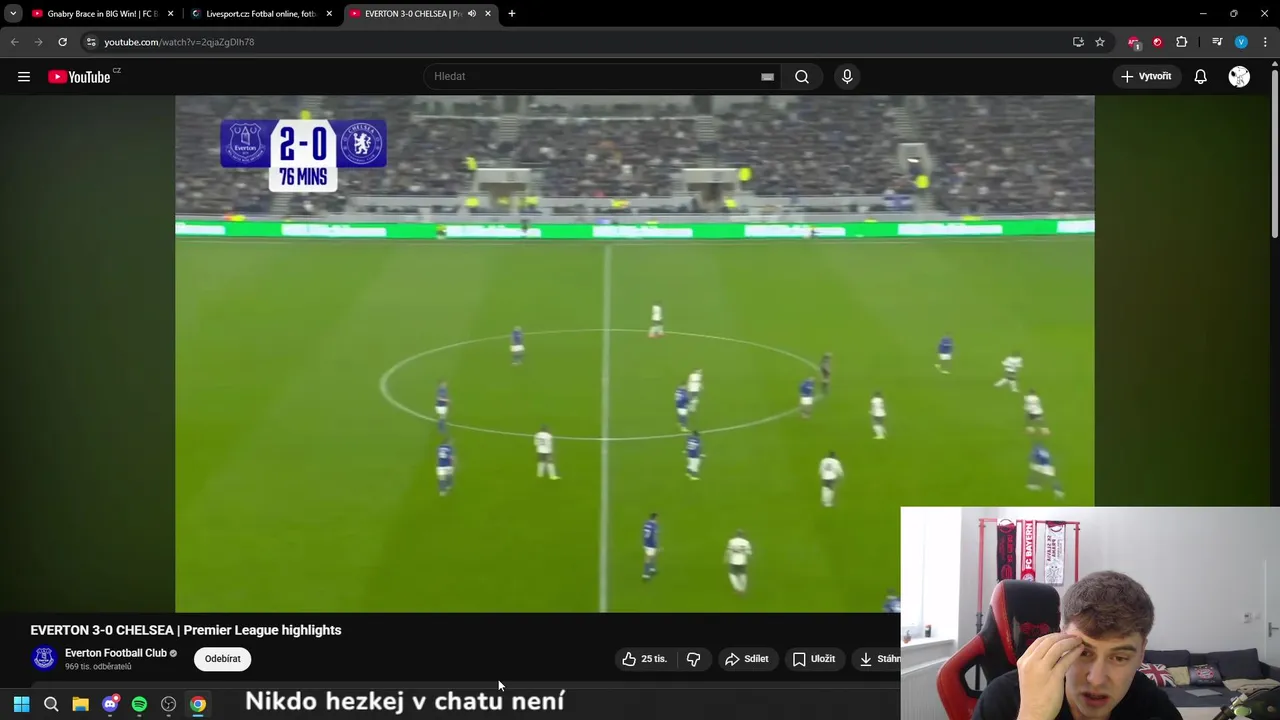Open the YouTube notifications bell

pos(1200,76)
